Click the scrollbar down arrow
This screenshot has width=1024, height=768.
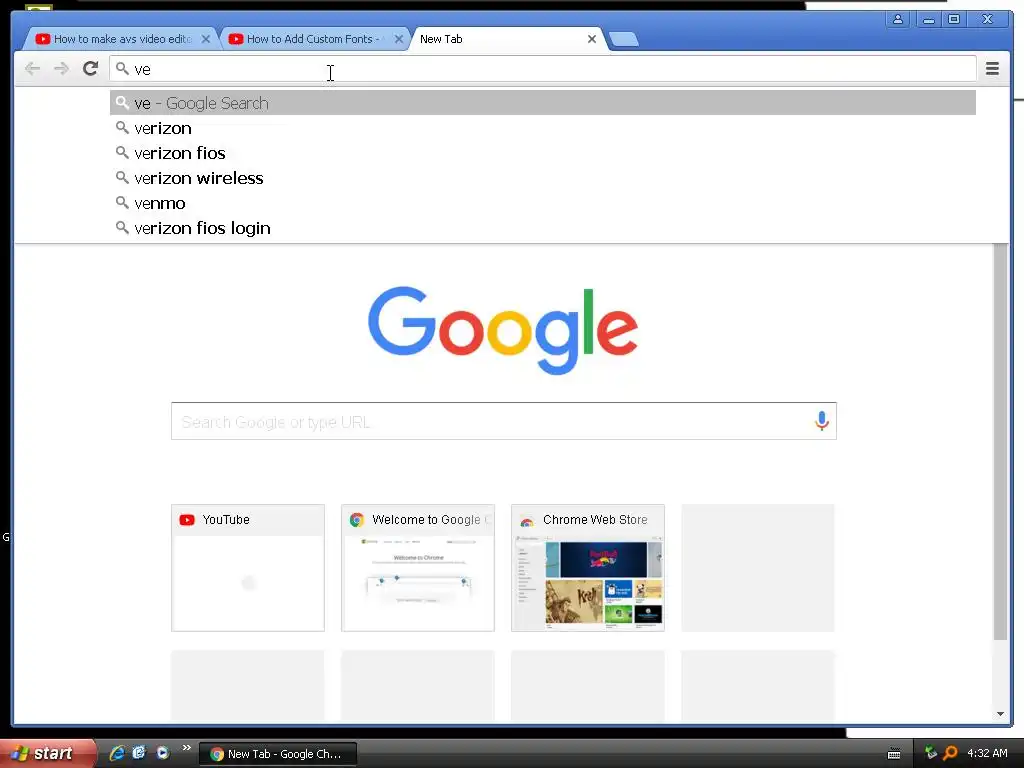click(x=1000, y=714)
